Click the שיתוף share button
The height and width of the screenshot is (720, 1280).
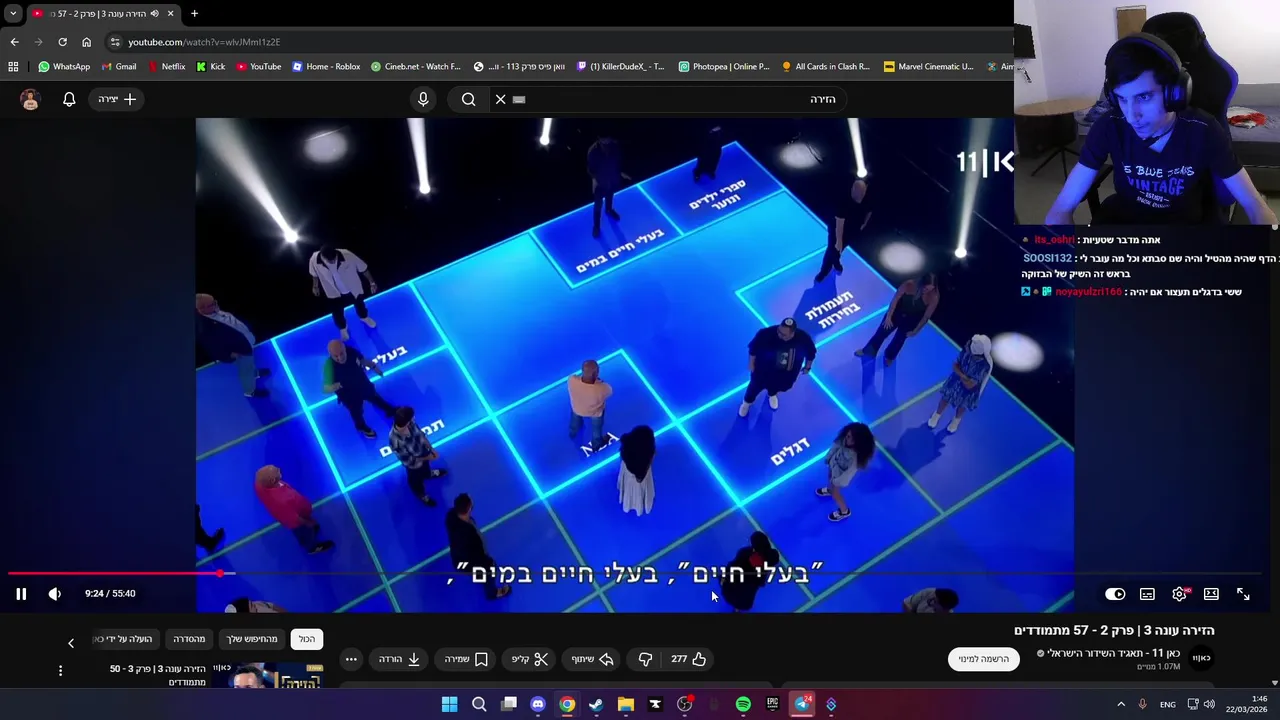click(592, 659)
